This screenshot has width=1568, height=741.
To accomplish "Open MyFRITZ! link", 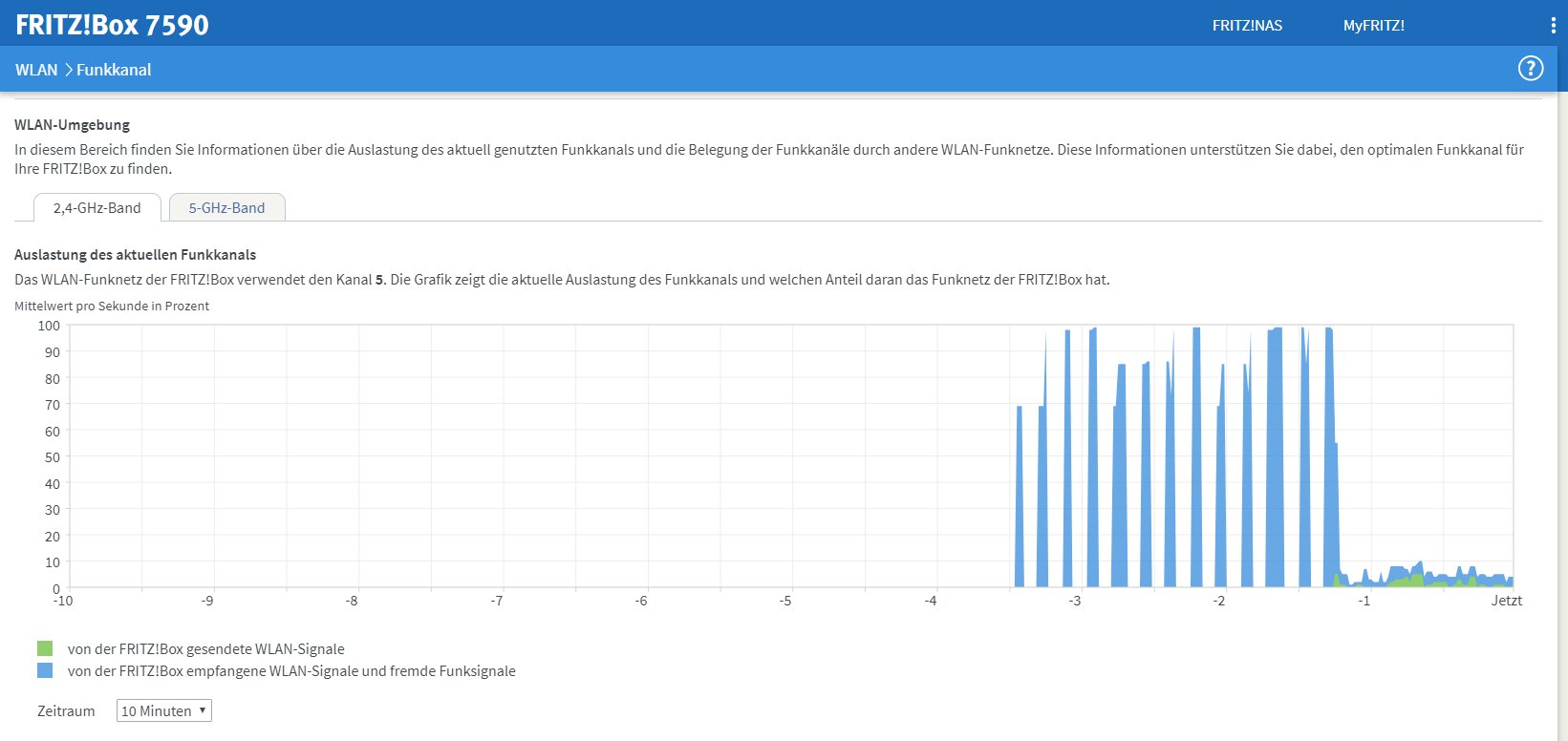I will coord(1373,26).
